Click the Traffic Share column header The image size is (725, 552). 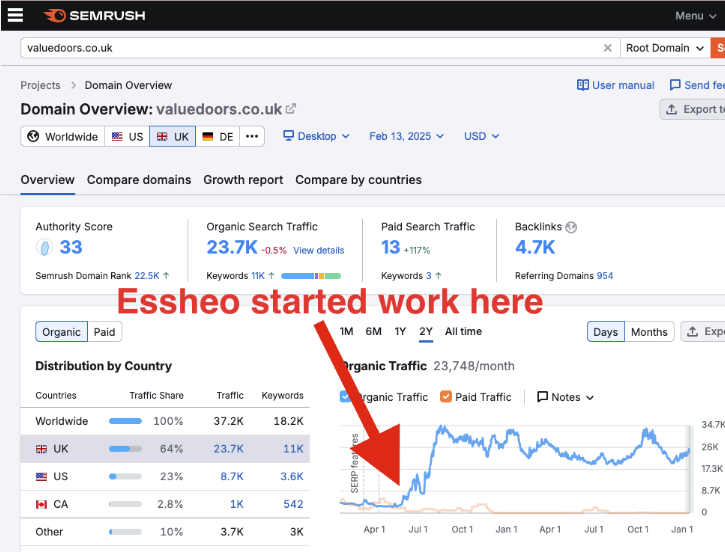point(156,396)
